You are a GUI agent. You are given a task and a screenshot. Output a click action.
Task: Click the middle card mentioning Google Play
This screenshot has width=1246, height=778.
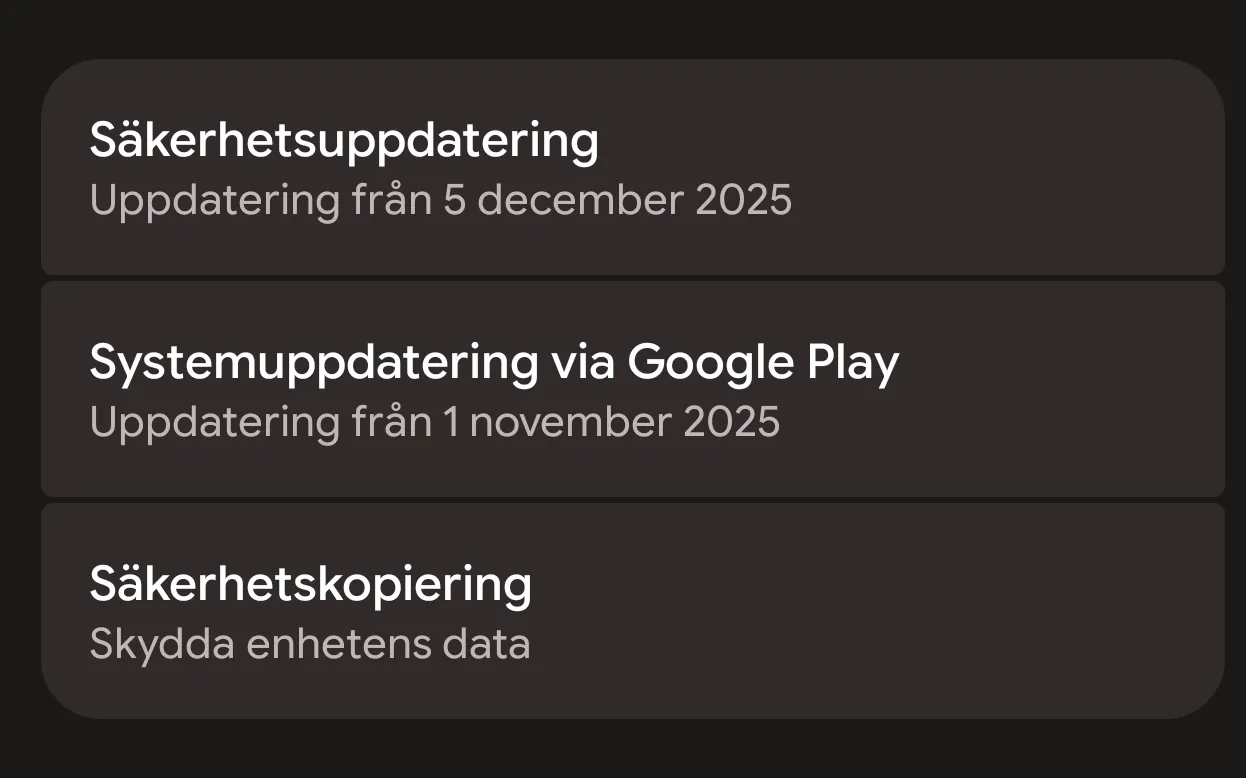pyautogui.click(x=632, y=389)
